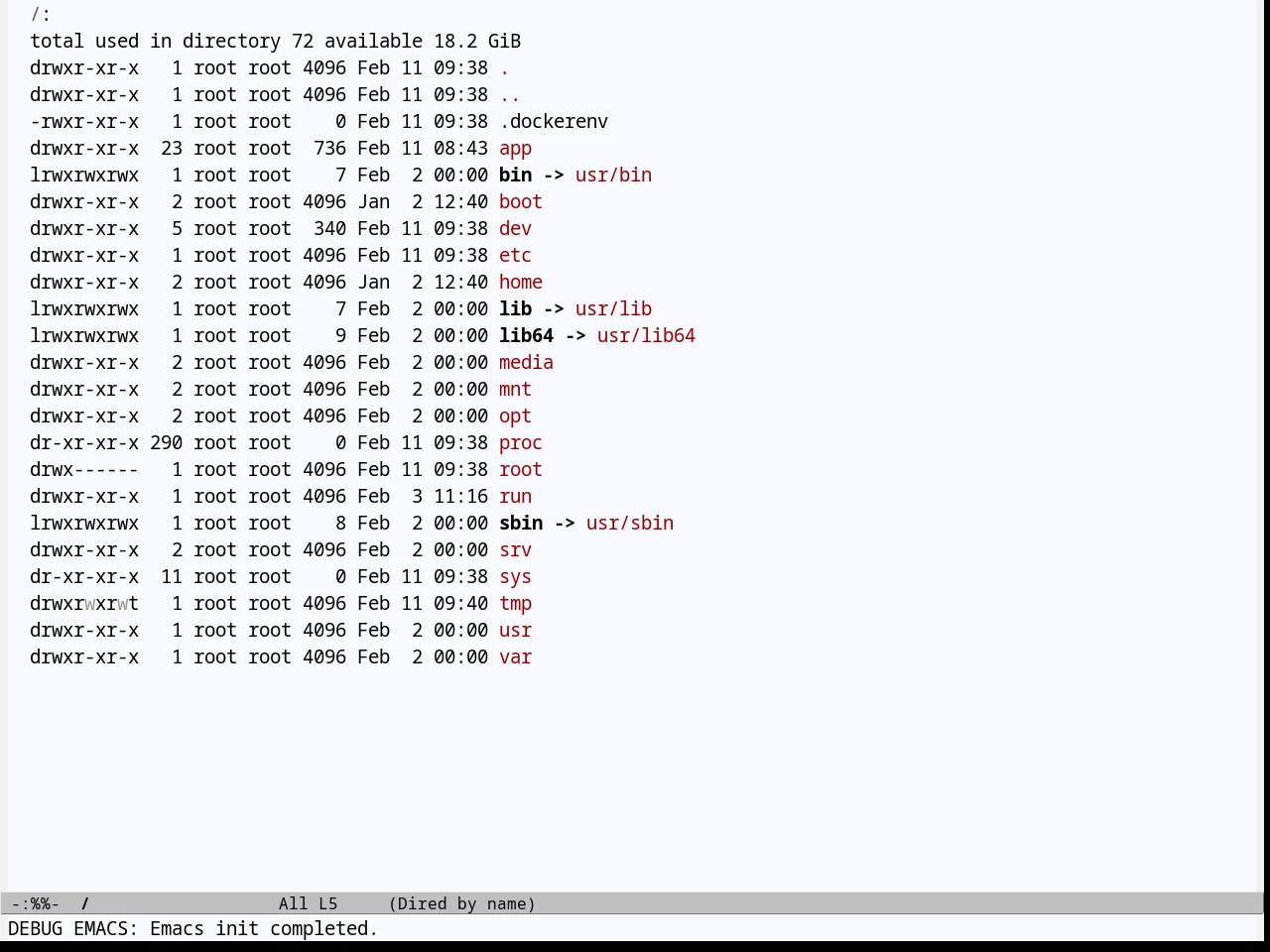Image resolution: width=1270 pixels, height=952 pixels.
Task: Click the buffer name '/' in mode line
Action: [85, 903]
